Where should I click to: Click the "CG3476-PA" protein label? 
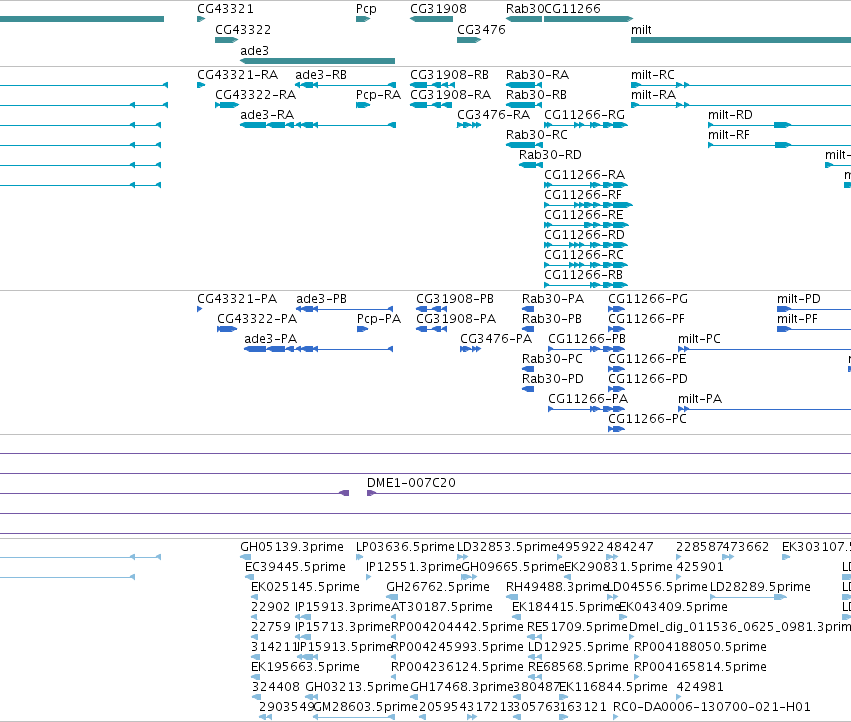pos(496,339)
